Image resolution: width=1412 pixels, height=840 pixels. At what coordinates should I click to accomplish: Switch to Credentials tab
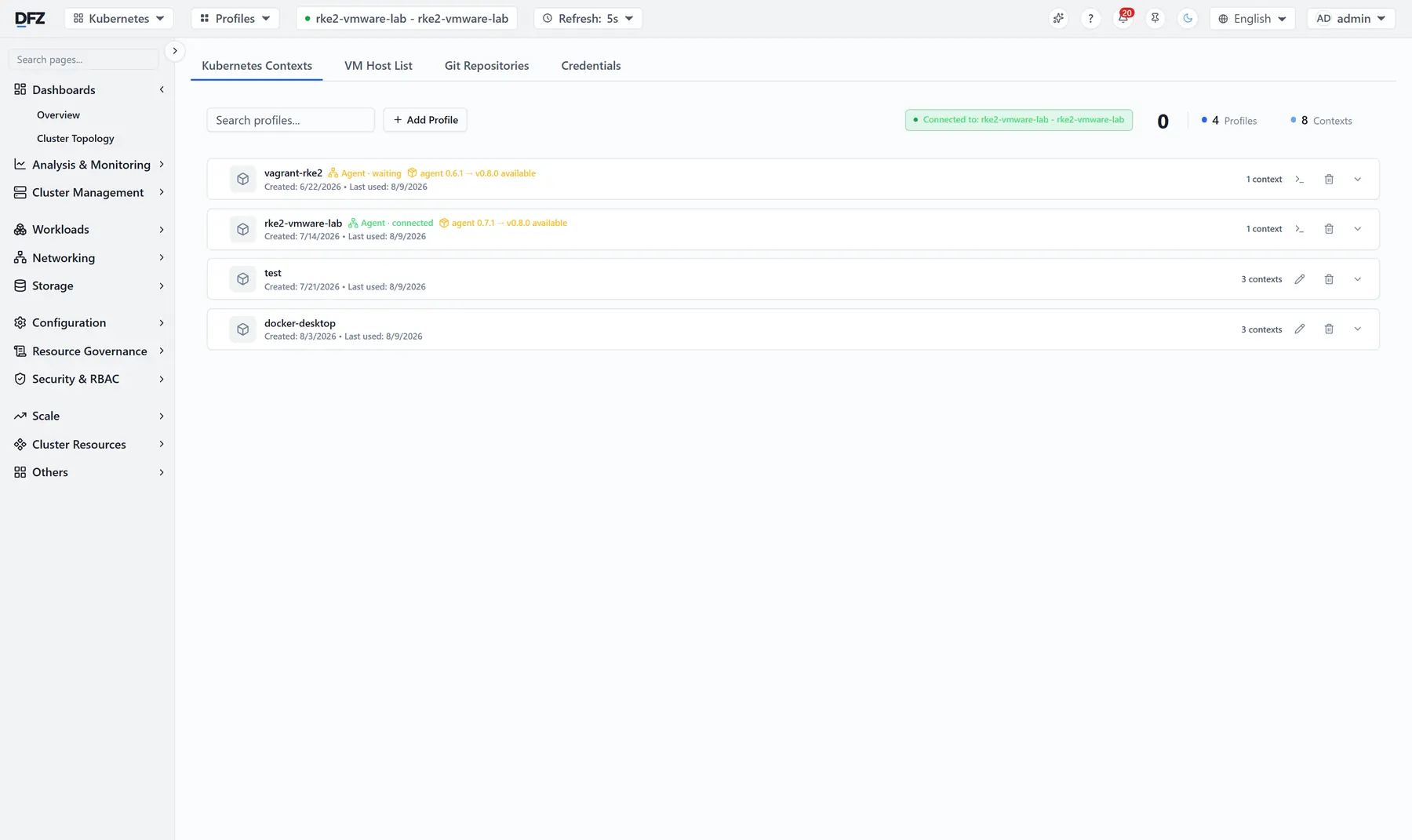(x=591, y=66)
